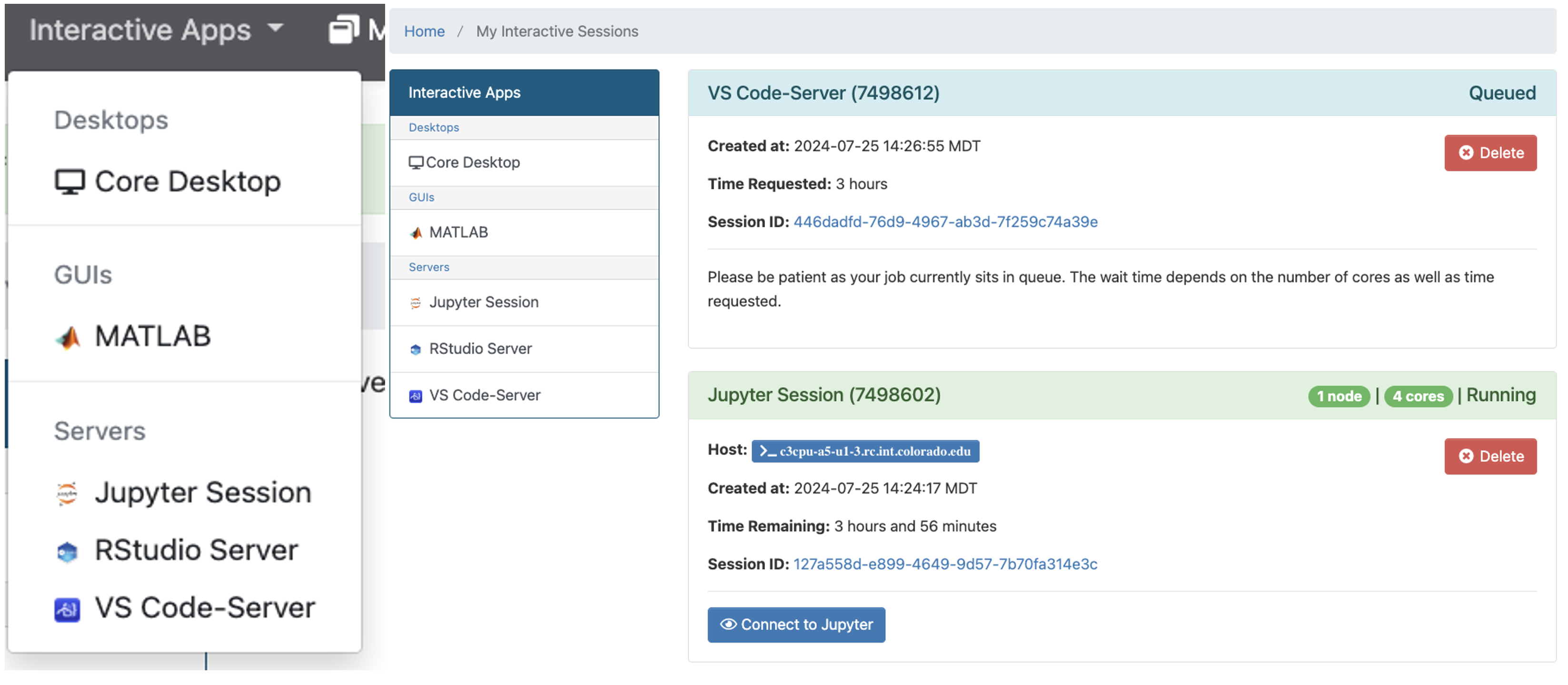Open the Jupyter session ID link 127a558d
This screenshot has height=685, width=1568.
click(945, 564)
